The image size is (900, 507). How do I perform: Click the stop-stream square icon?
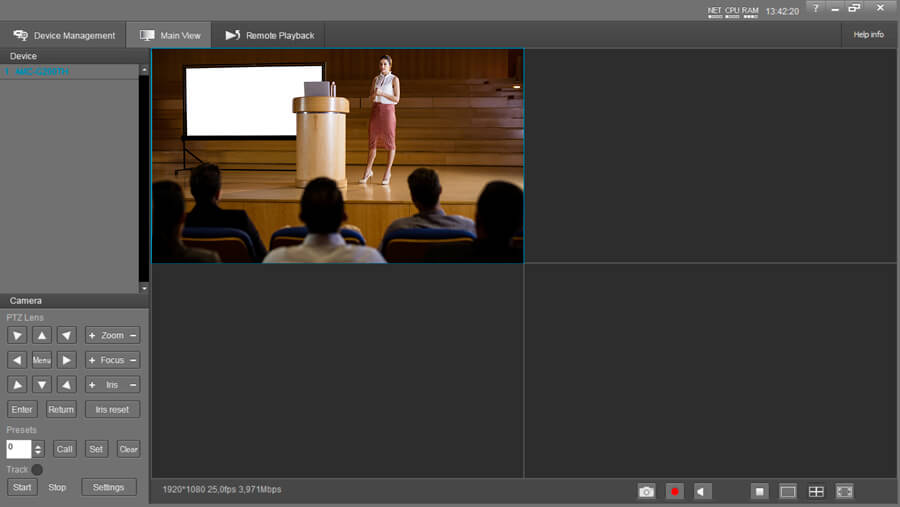click(x=760, y=491)
